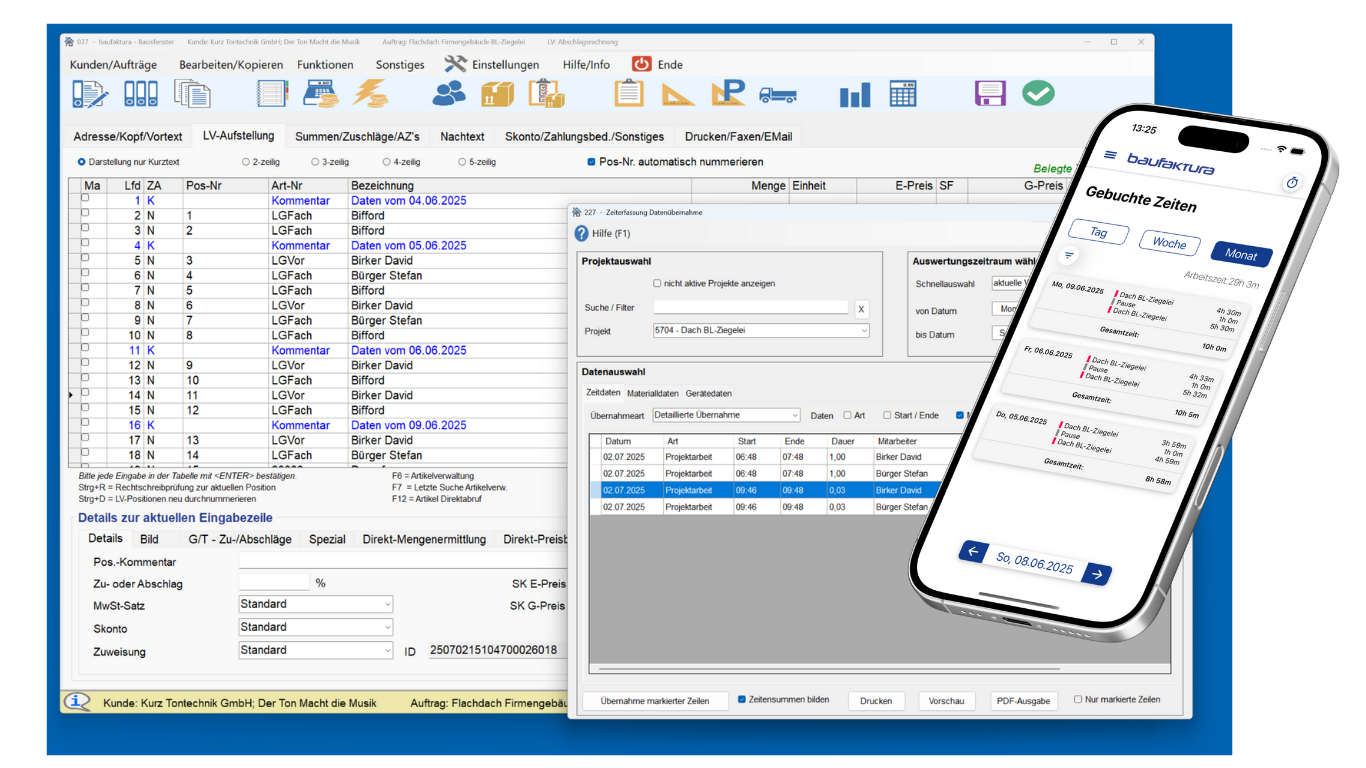Image resolution: width=1366 pixels, height=768 pixels.
Task: Click the document-with-pen toolbar icon
Action: tap(90, 94)
